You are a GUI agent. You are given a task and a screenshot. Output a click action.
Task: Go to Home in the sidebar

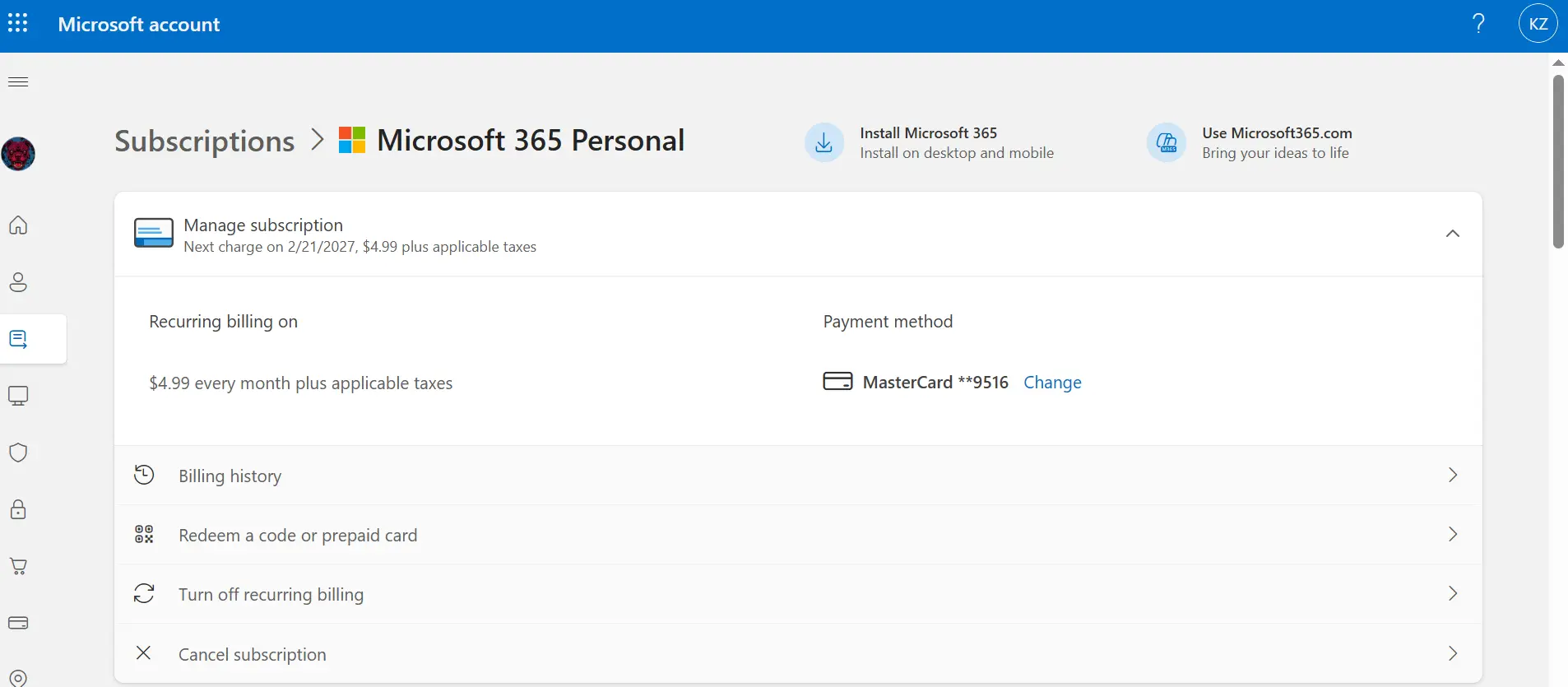click(x=18, y=225)
